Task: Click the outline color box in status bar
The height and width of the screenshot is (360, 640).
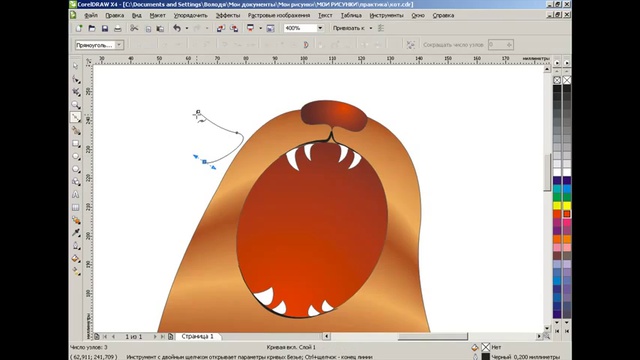Action: [485, 357]
